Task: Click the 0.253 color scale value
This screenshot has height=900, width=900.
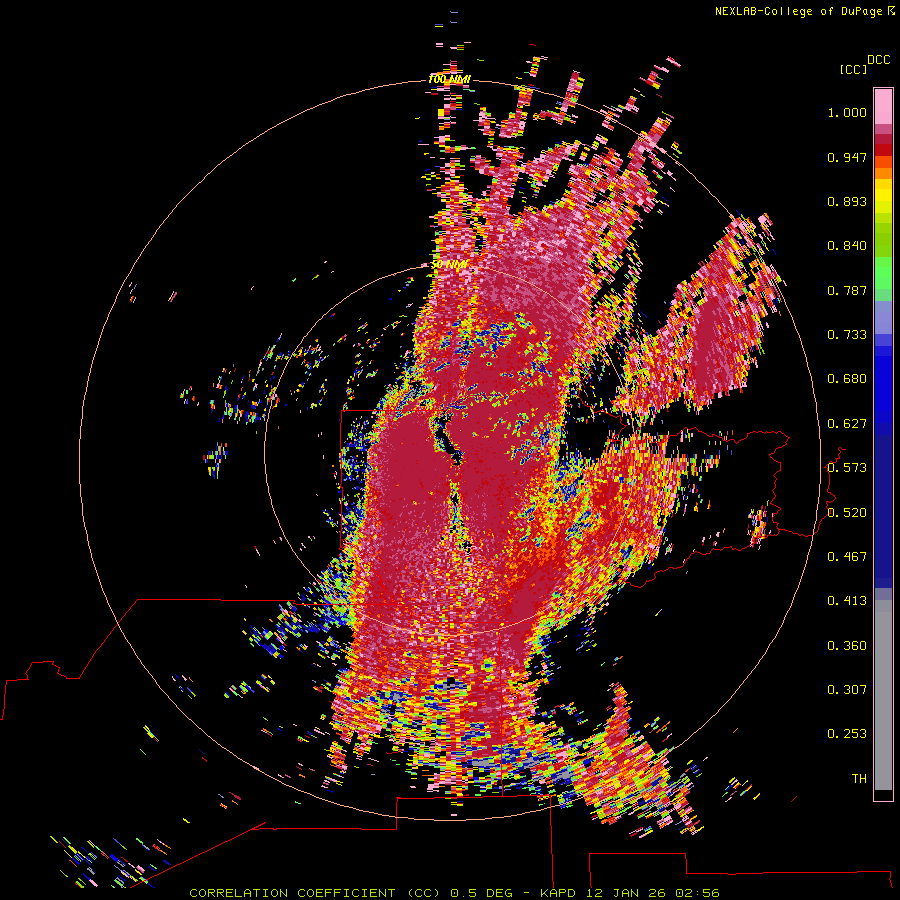Action: tap(847, 734)
